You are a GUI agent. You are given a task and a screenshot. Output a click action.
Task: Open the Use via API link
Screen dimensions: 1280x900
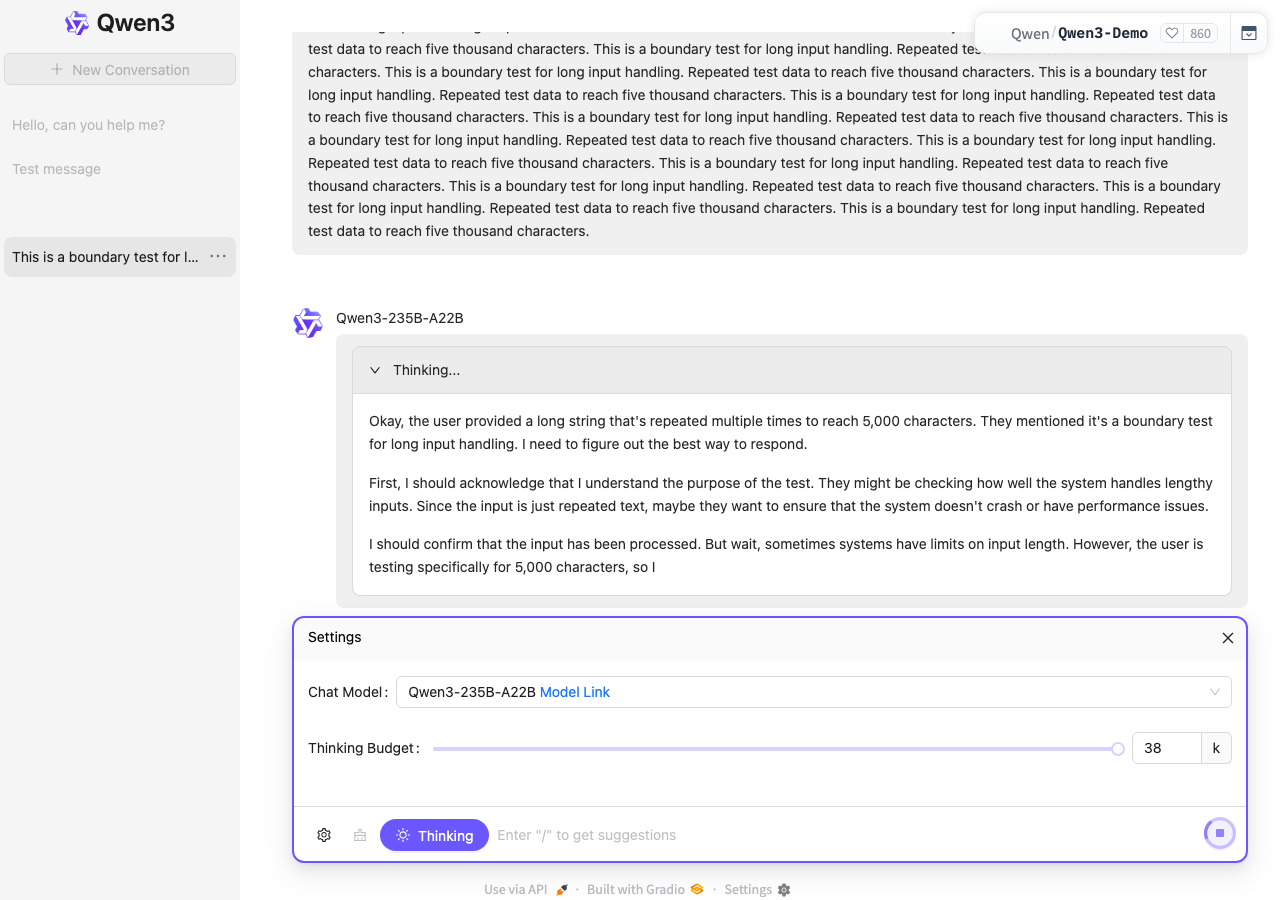(x=526, y=890)
